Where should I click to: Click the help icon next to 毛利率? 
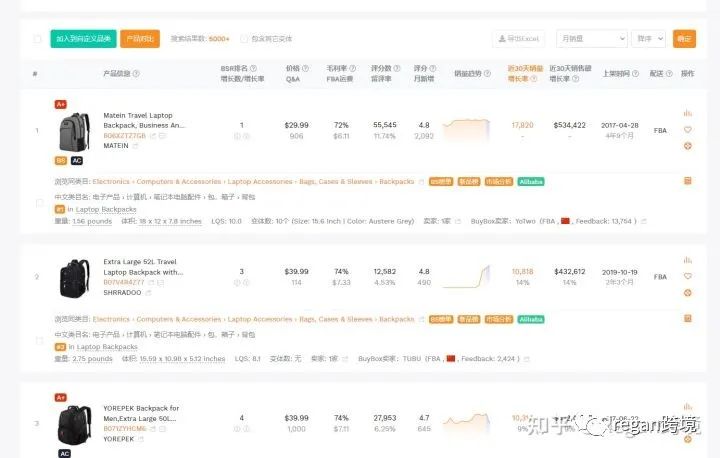pos(353,68)
